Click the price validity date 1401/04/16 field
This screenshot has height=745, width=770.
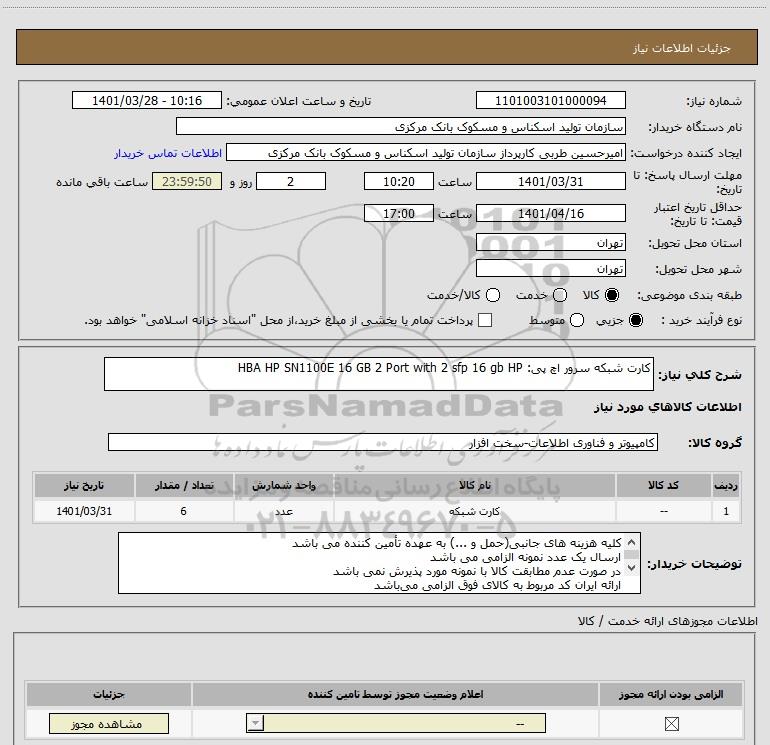(550, 214)
